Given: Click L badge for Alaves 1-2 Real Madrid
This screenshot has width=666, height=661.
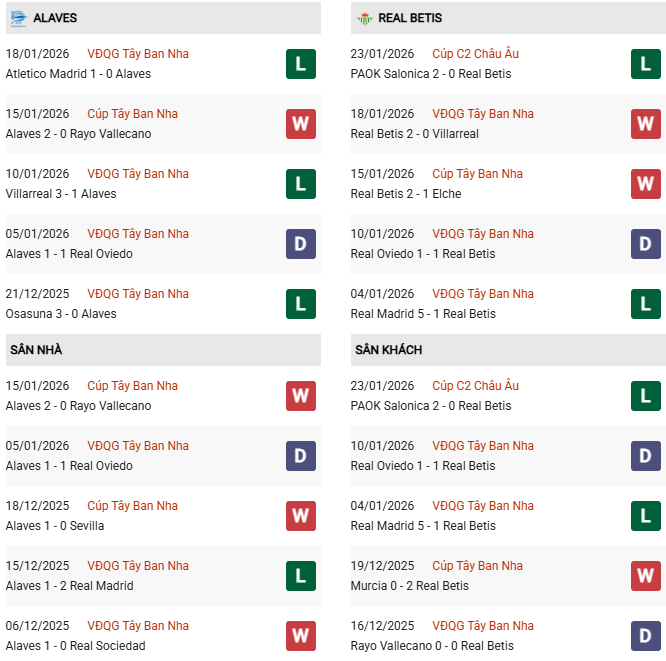Looking at the screenshot, I should (x=301, y=576).
